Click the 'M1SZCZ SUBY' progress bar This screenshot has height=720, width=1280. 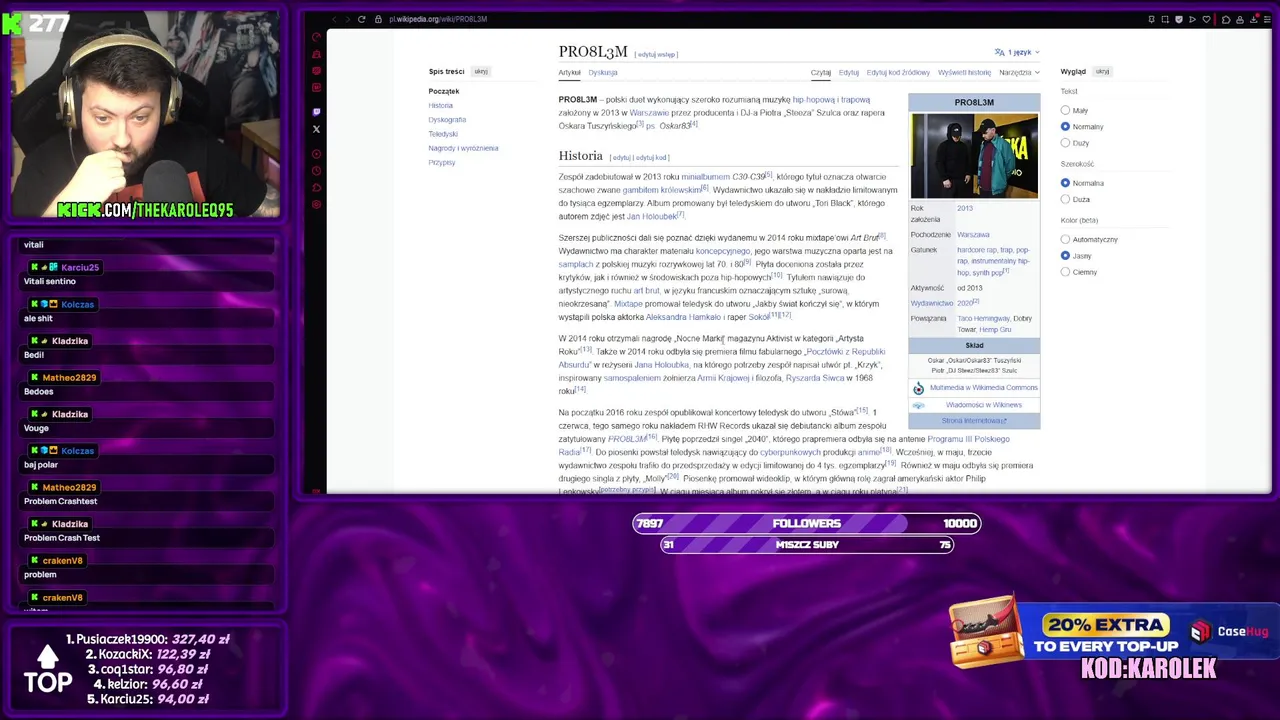pyautogui.click(x=806, y=545)
